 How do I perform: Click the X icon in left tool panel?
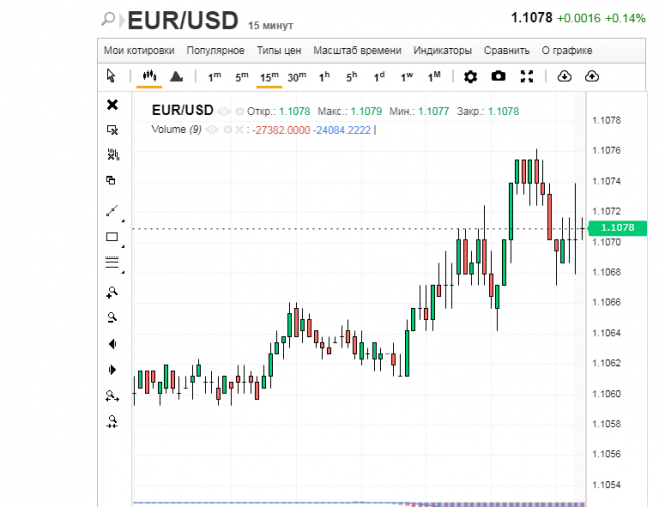tap(112, 104)
